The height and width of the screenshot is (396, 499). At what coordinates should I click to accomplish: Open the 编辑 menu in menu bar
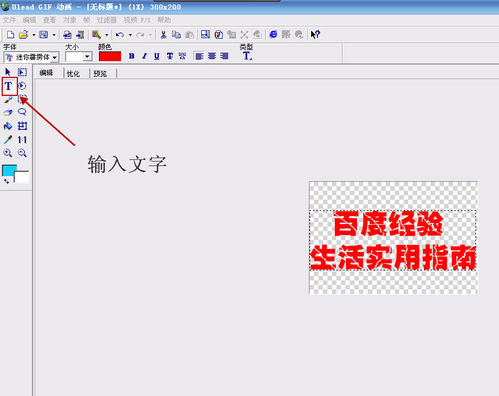29,20
